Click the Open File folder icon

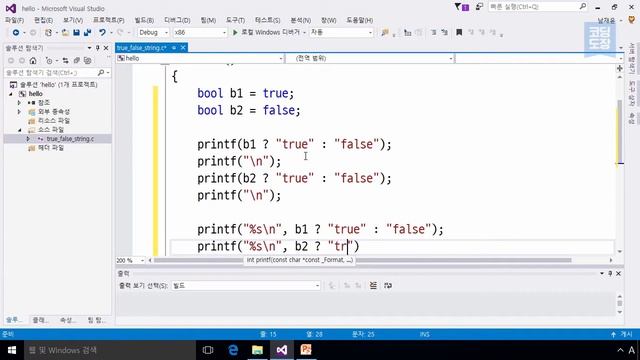(x=65, y=32)
